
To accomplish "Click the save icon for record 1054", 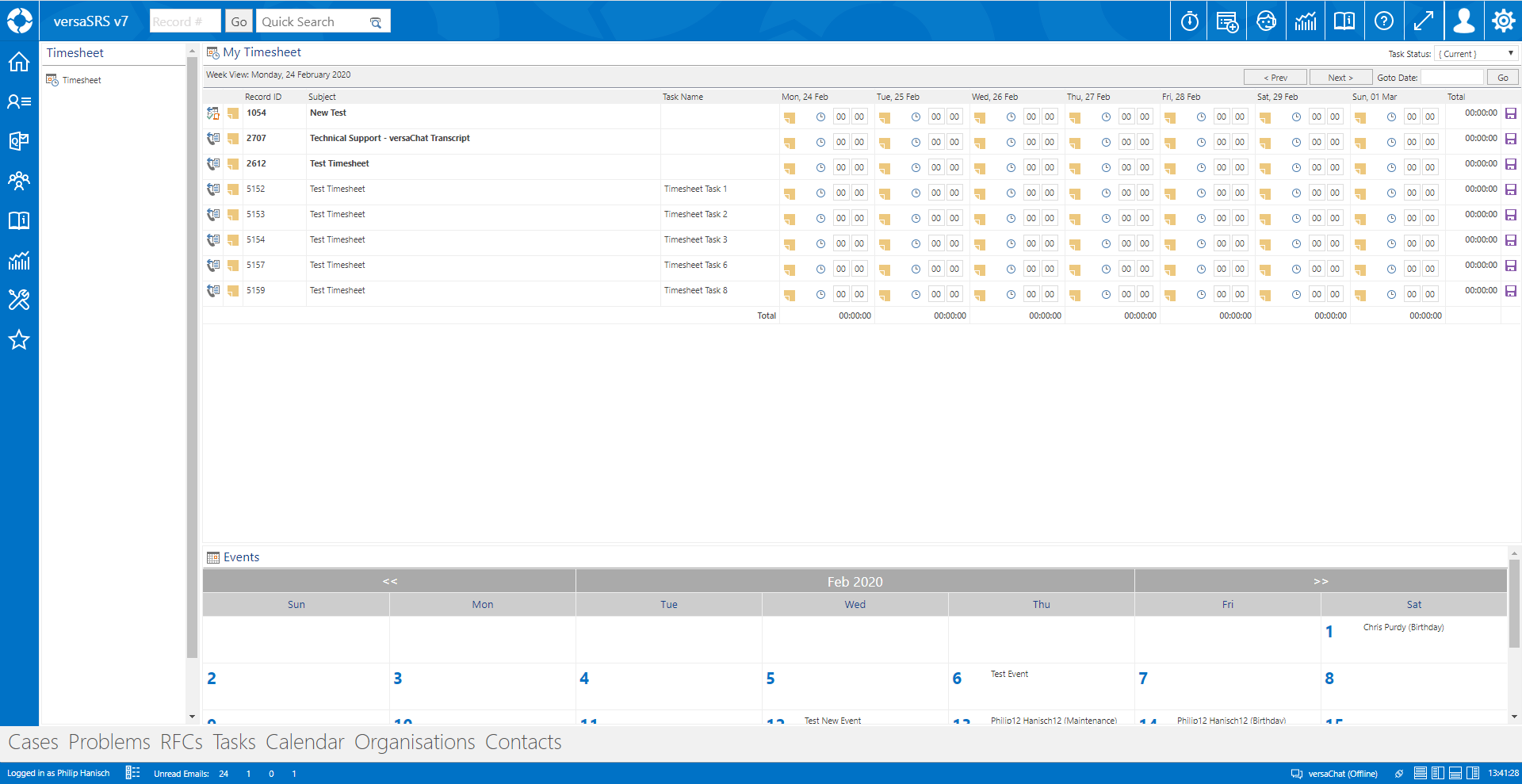I will 1510,113.
